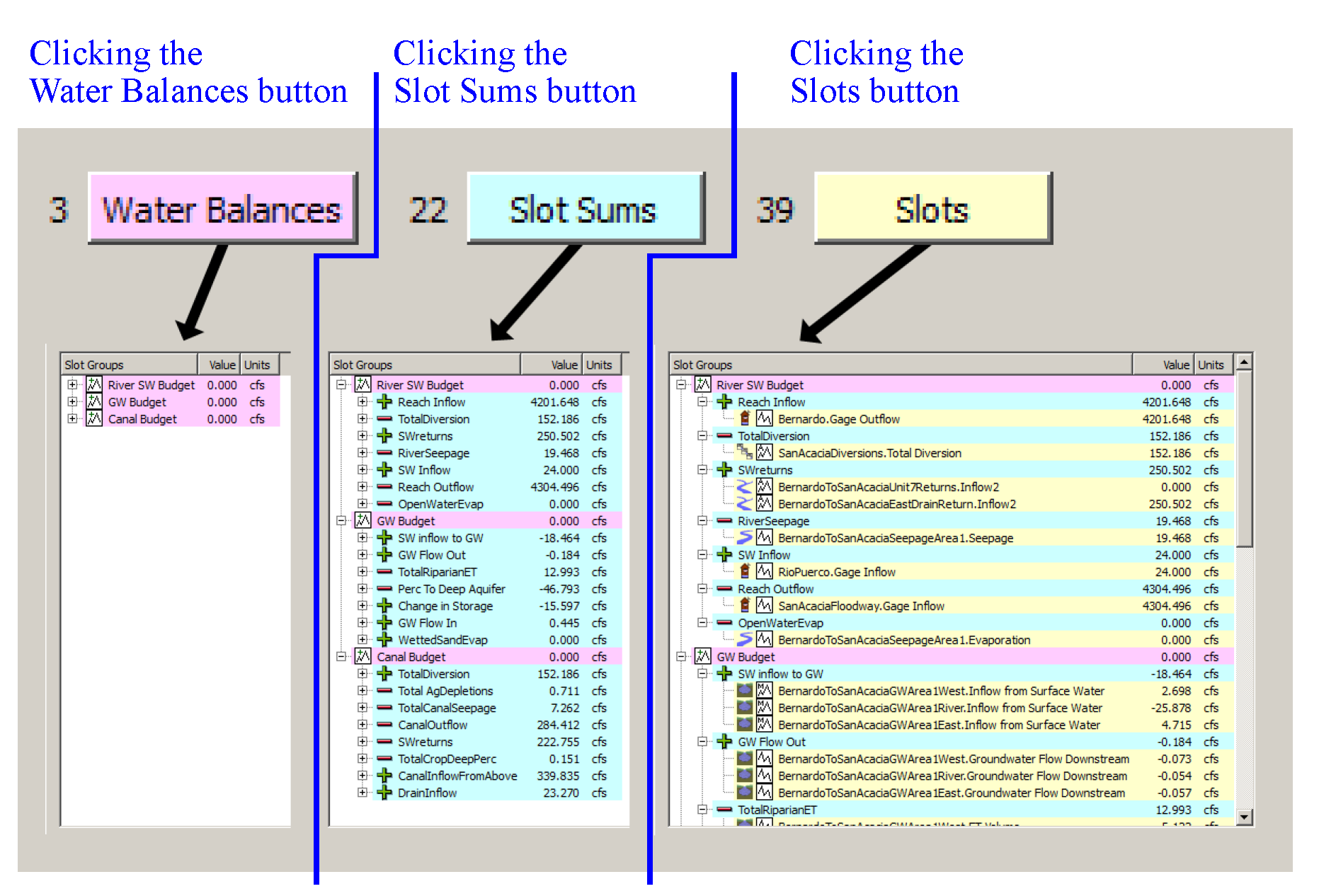Click the RioPuerco.Gage Inflow gage icon

click(744, 572)
